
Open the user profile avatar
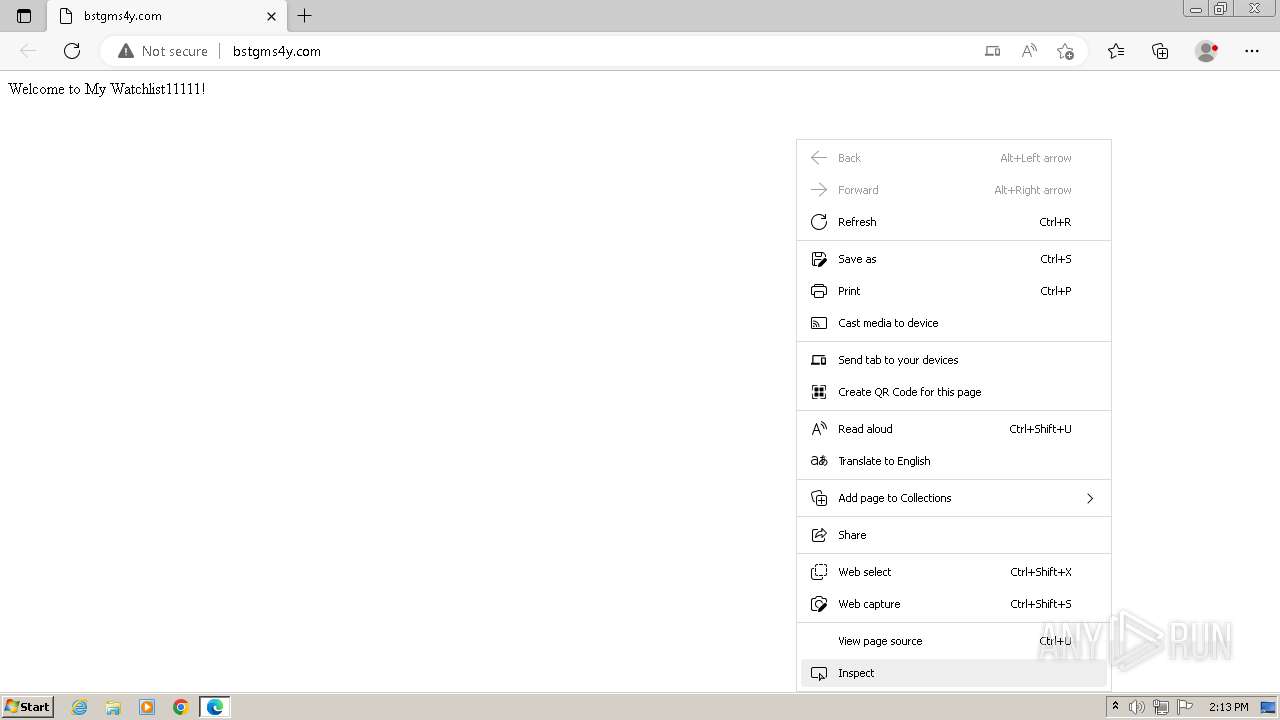point(1206,51)
